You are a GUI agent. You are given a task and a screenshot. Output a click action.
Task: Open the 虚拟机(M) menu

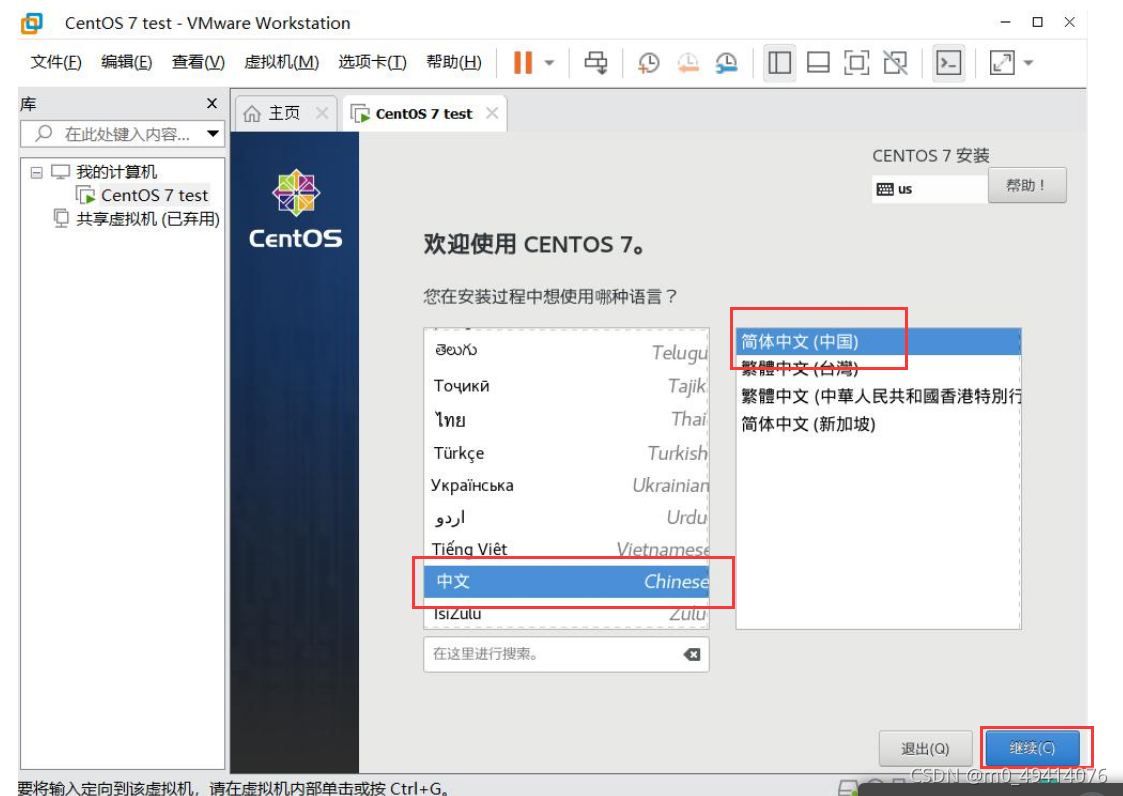(x=281, y=62)
